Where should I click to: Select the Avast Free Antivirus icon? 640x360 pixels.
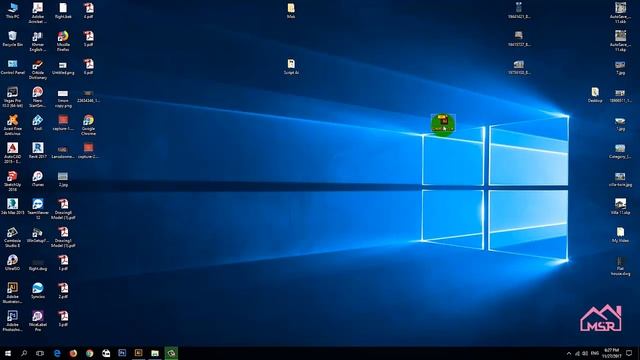tap(13, 125)
